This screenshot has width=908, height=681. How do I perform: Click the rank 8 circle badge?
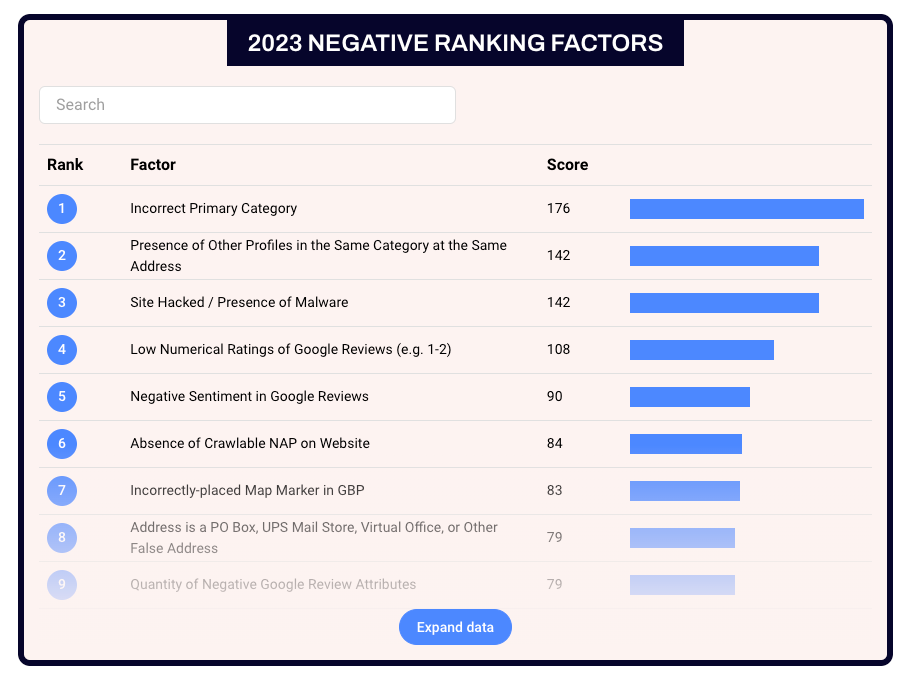62,538
